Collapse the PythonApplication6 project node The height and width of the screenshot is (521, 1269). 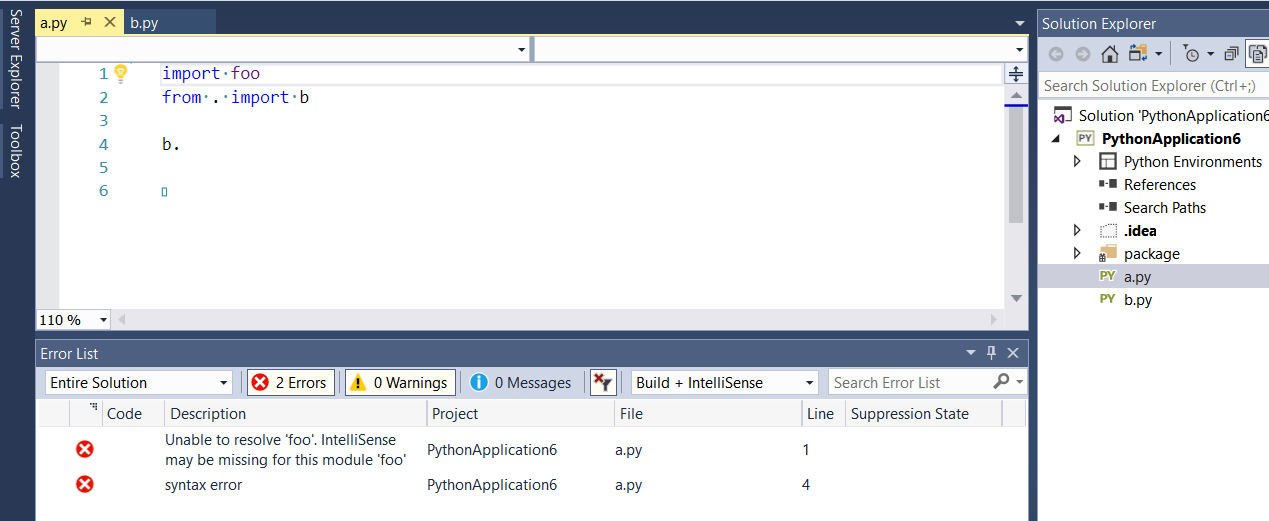pyautogui.click(x=1057, y=138)
